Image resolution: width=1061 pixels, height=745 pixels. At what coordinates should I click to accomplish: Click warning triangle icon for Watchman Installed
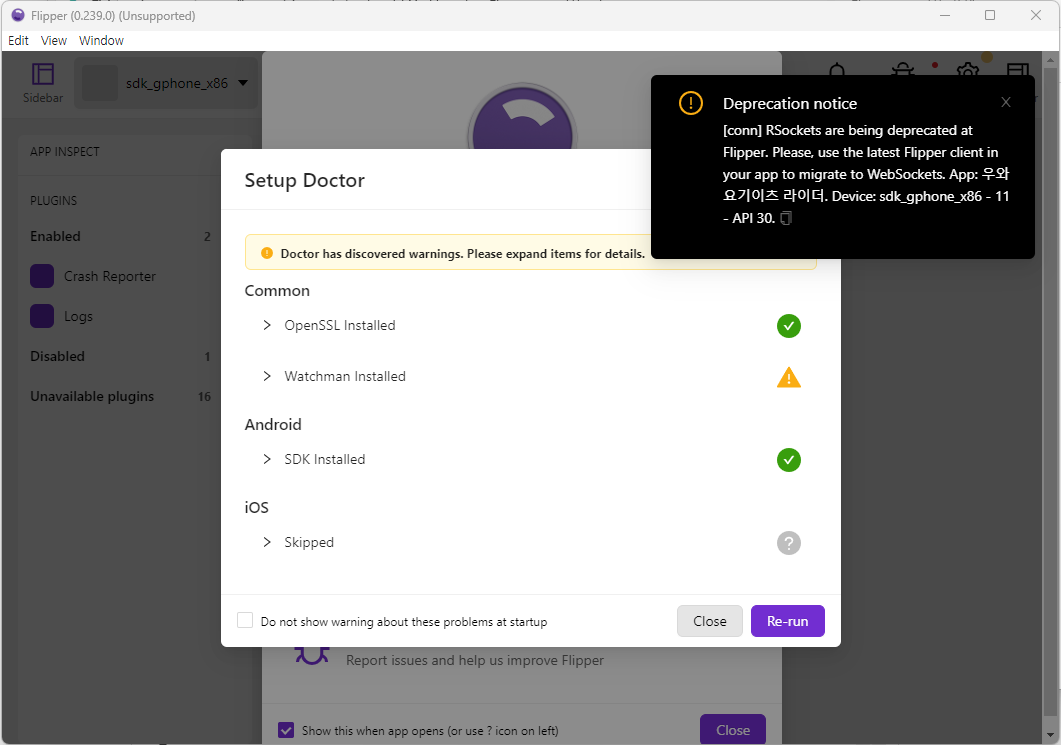[x=788, y=377]
